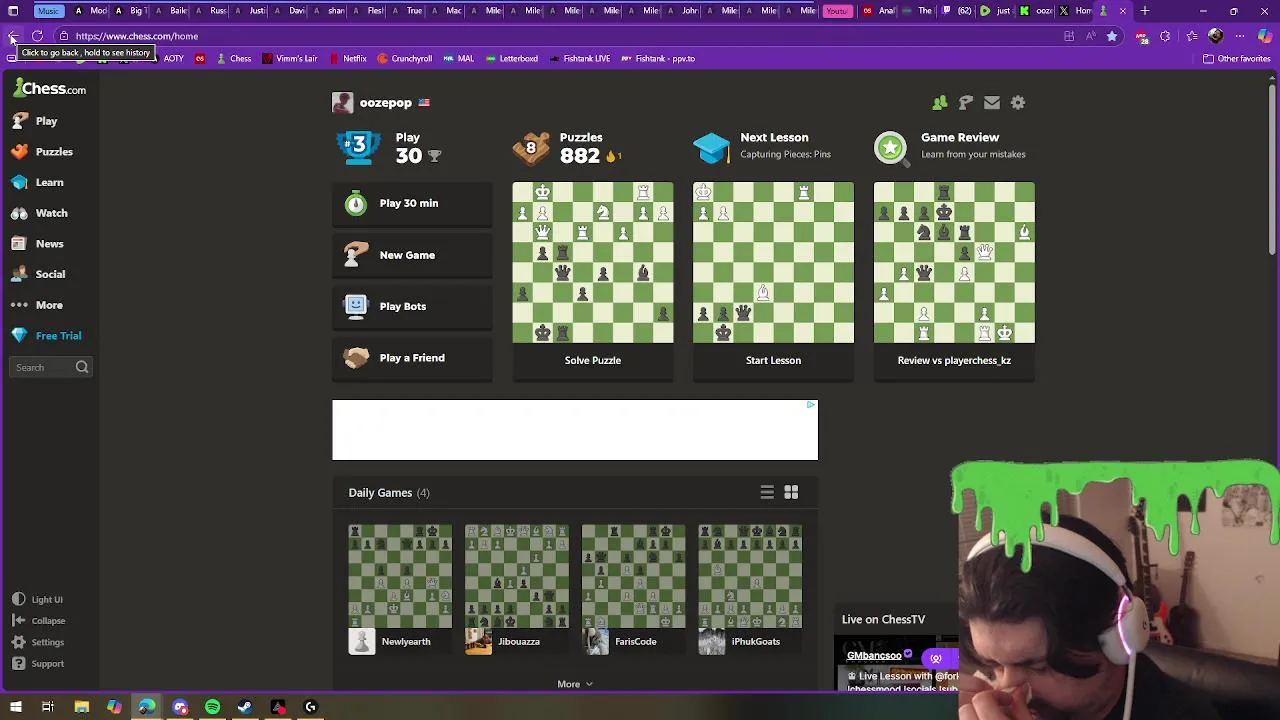This screenshot has width=1280, height=720.
Task: Open the Chess bookmark
Action: tap(233, 58)
